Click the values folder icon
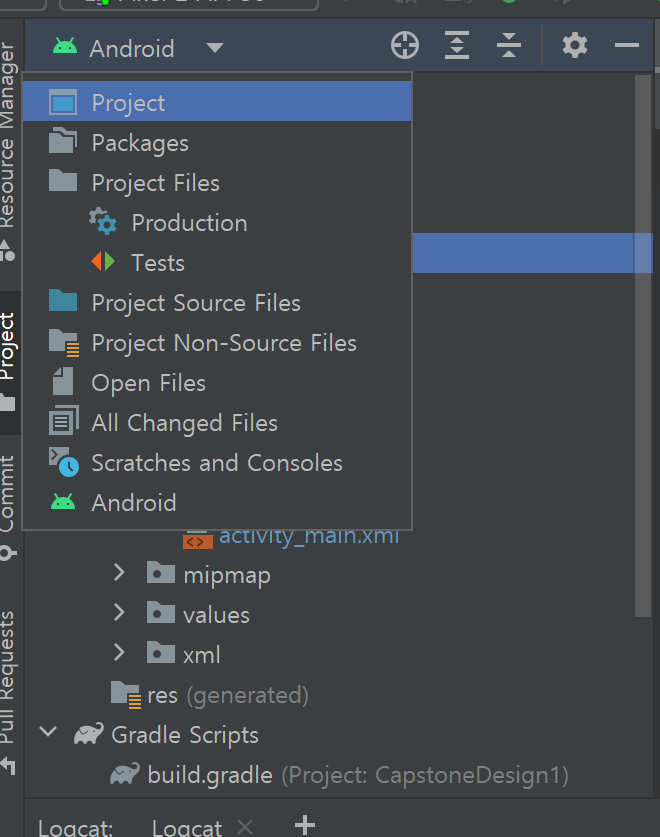The height and width of the screenshot is (837, 660). click(161, 612)
